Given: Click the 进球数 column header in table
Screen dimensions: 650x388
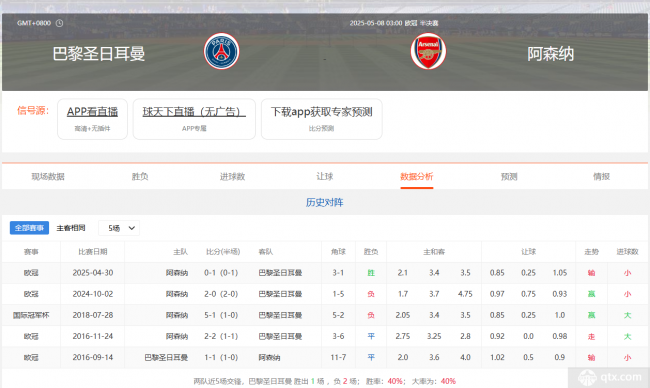Looking at the screenshot, I should click(x=628, y=252).
